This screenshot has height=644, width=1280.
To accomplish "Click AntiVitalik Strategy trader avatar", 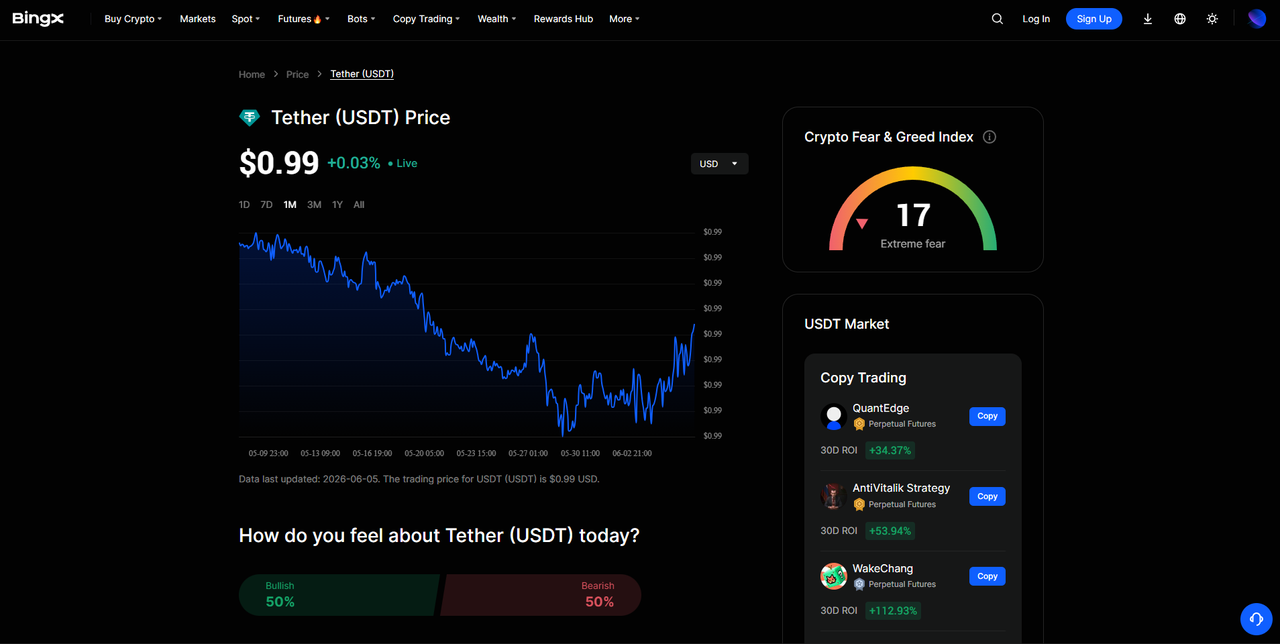I will point(834,496).
